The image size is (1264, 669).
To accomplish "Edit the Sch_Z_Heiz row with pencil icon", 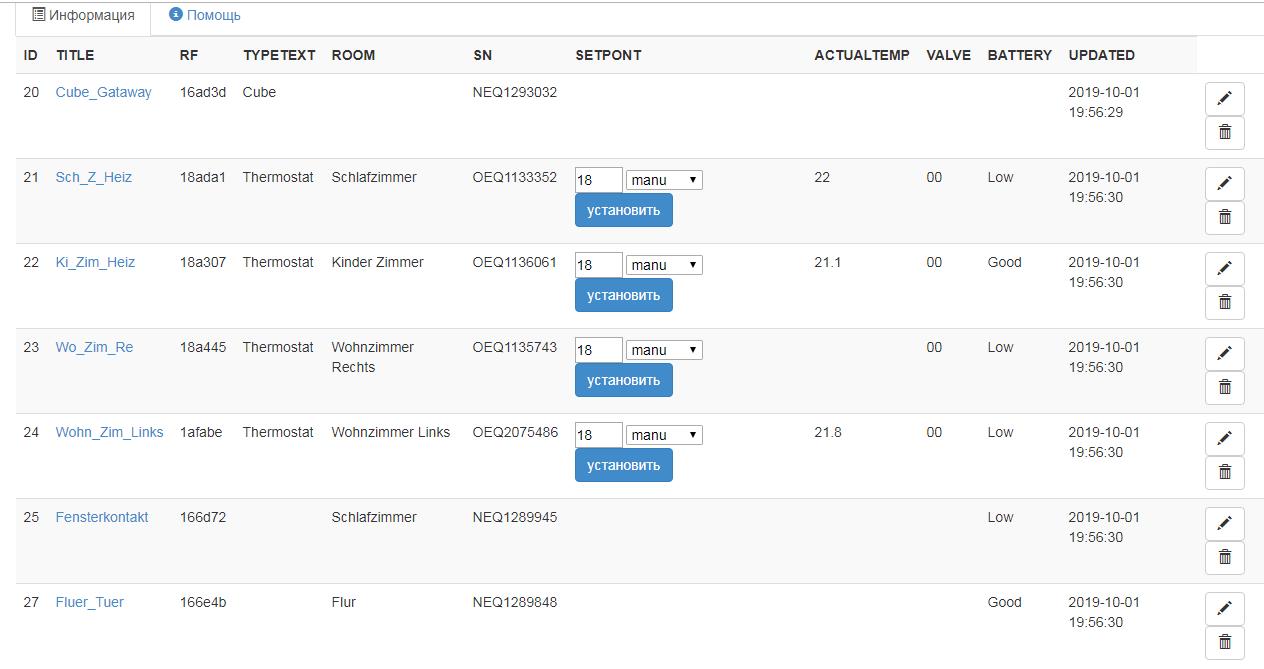I will coord(1224,184).
